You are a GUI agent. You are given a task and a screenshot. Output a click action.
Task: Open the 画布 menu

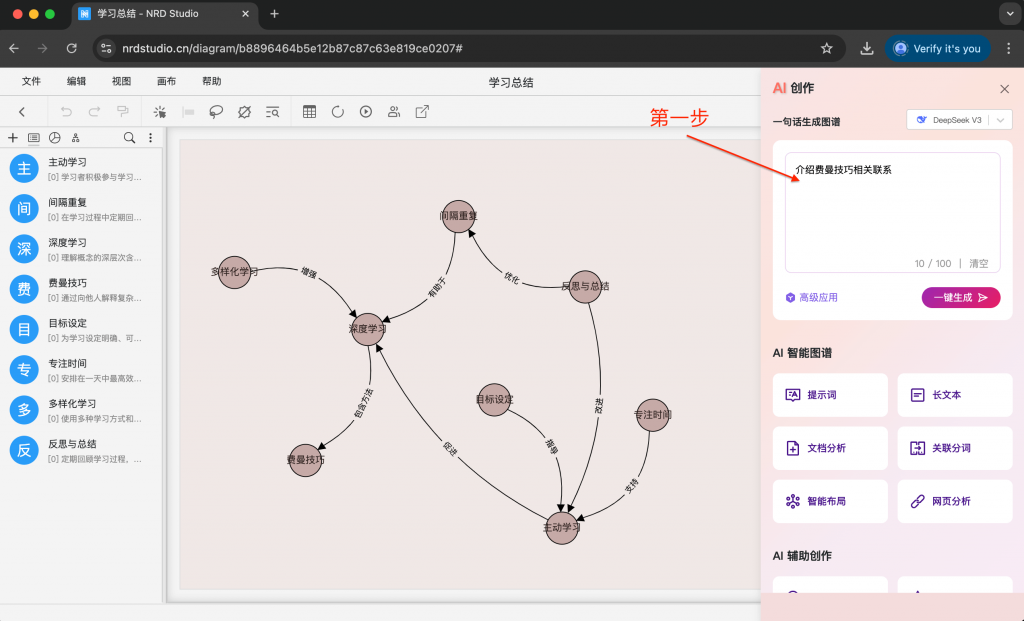(166, 82)
